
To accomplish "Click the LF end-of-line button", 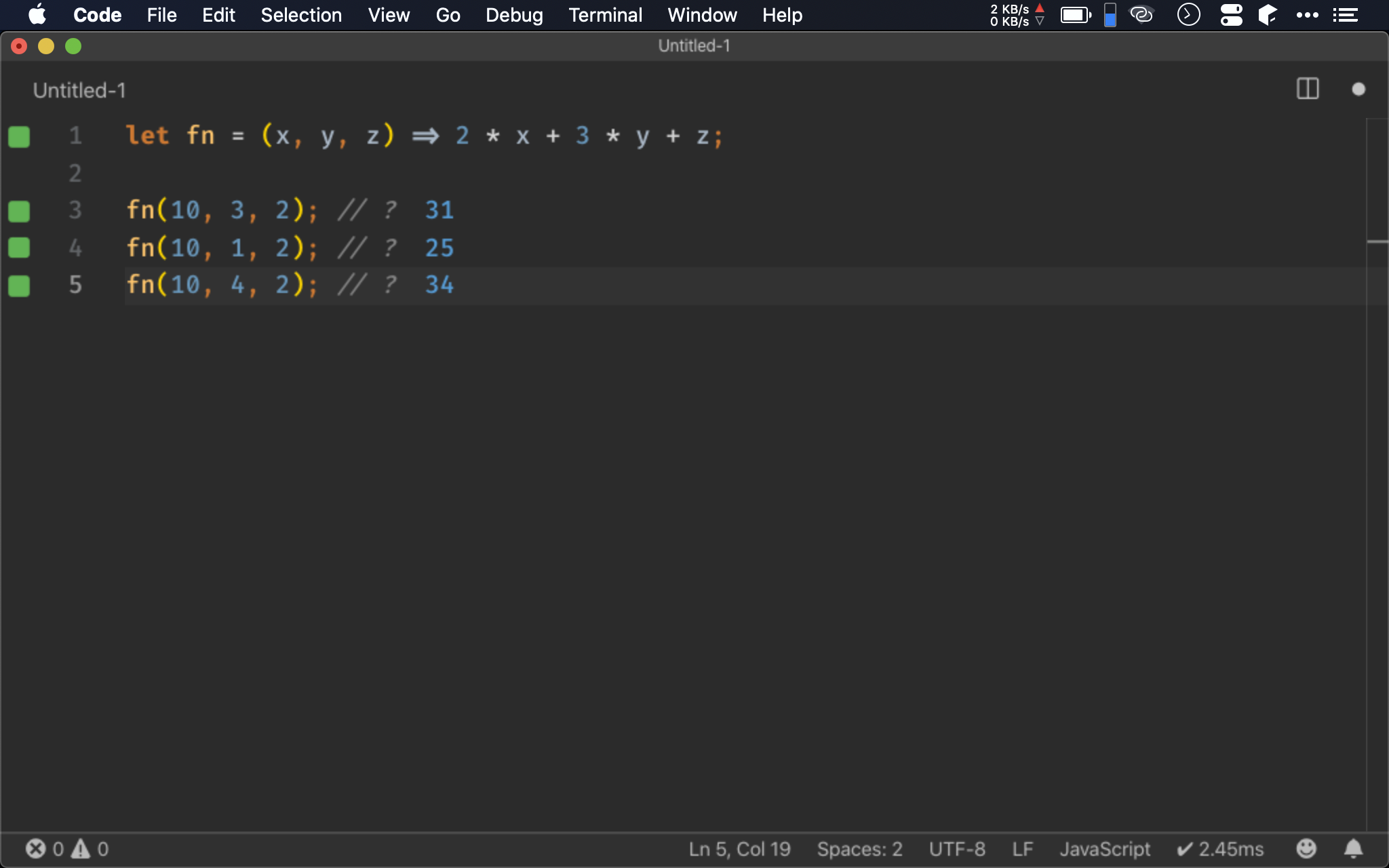I will pos(1022,848).
